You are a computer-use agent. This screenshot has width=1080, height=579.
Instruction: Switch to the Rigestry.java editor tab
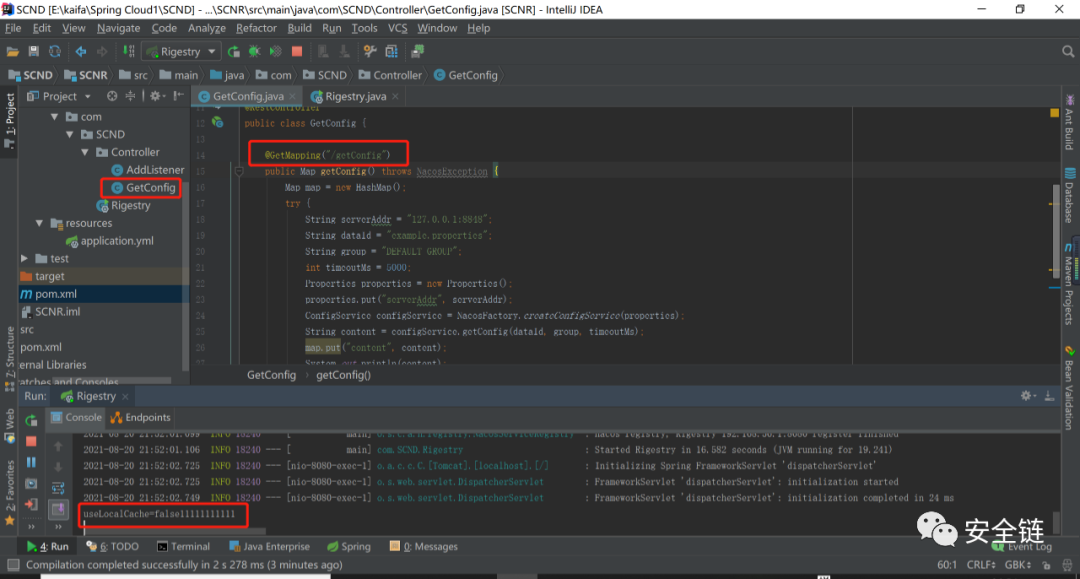[x=355, y=96]
